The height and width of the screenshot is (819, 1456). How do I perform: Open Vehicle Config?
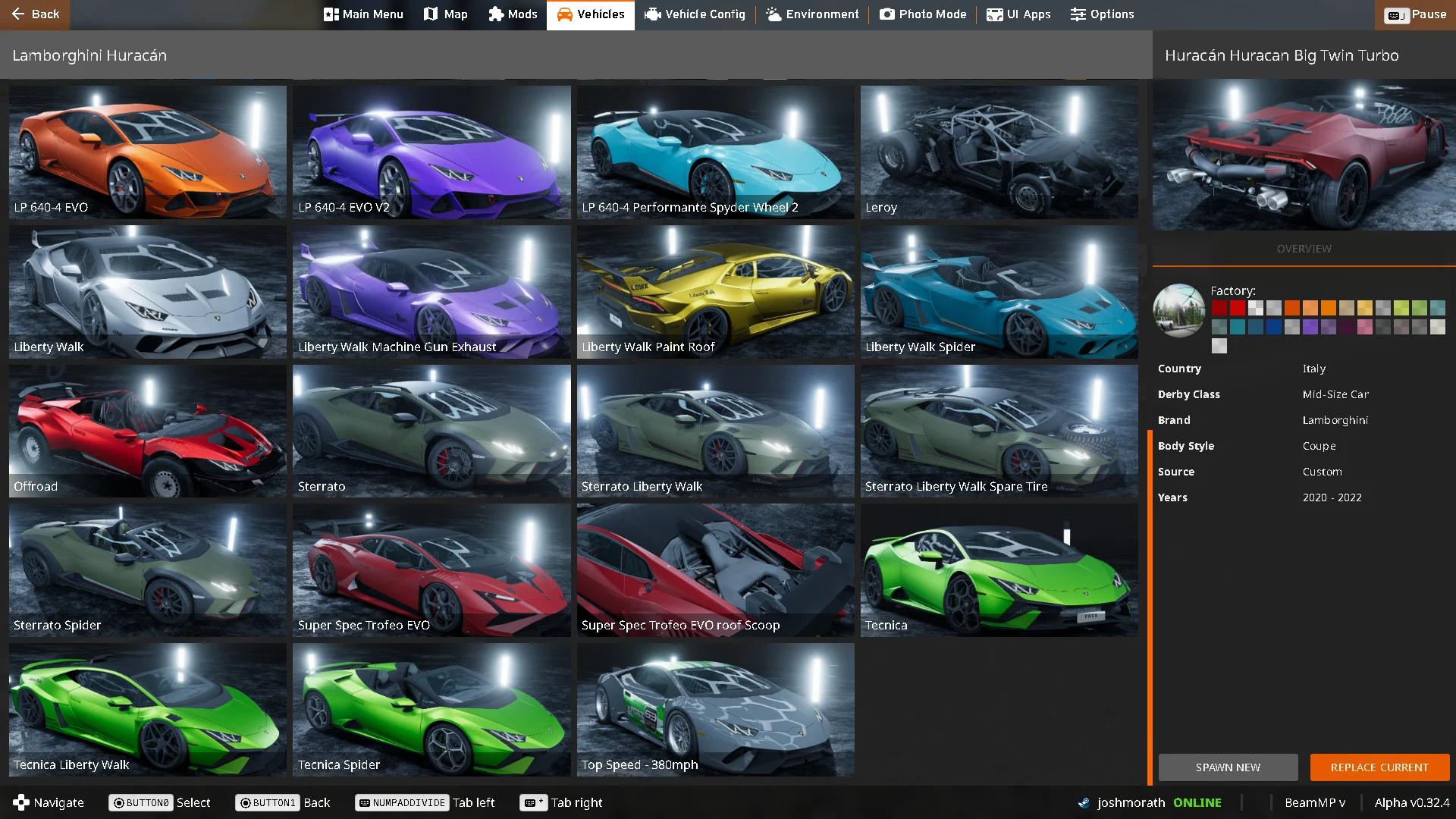[x=695, y=14]
